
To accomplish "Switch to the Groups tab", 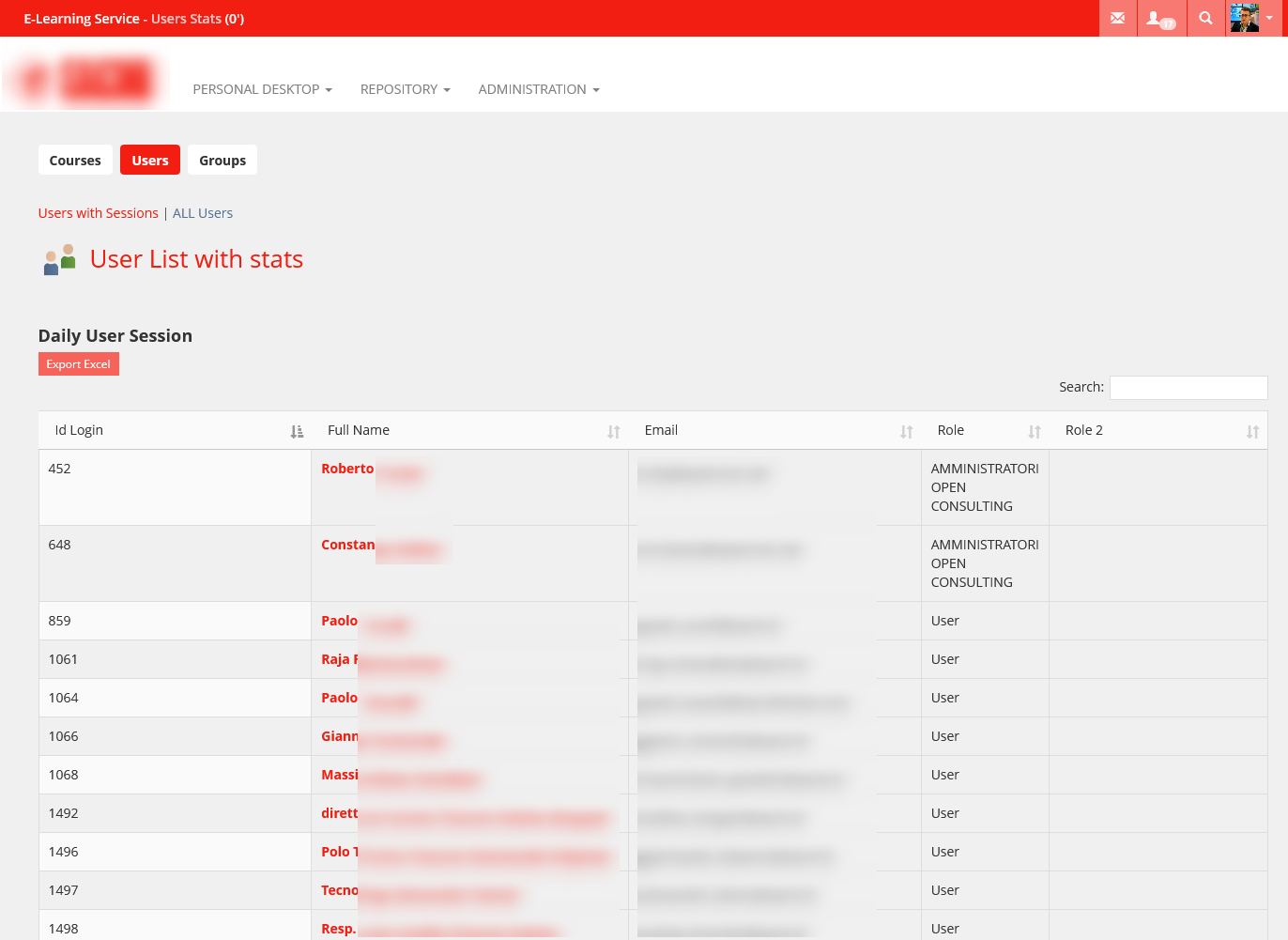I will [222, 161].
